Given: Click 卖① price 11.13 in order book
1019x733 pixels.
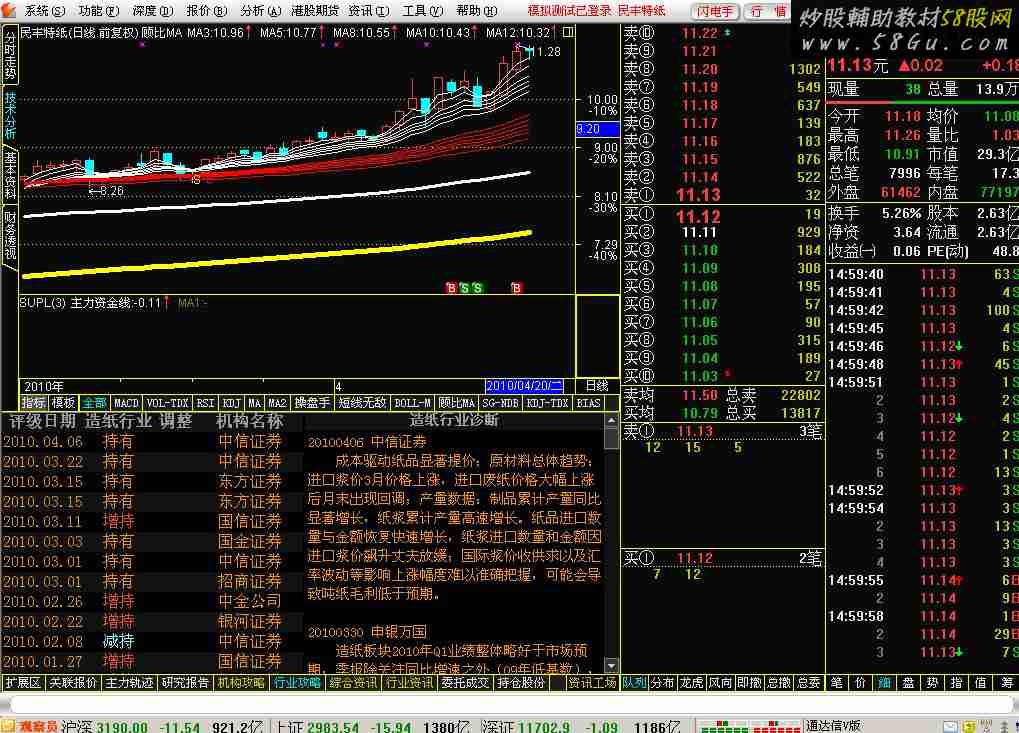Looking at the screenshot, I should [x=698, y=194].
